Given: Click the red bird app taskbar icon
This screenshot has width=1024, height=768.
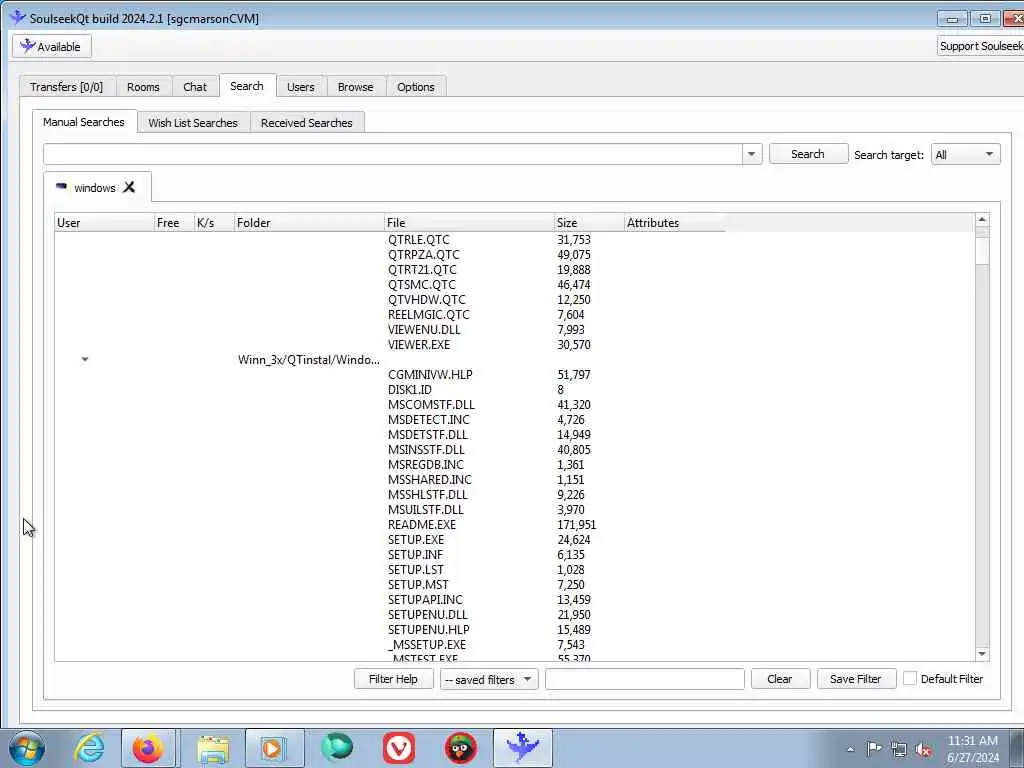Looking at the screenshot, I should pyautogui.click(x=461, y=748).
